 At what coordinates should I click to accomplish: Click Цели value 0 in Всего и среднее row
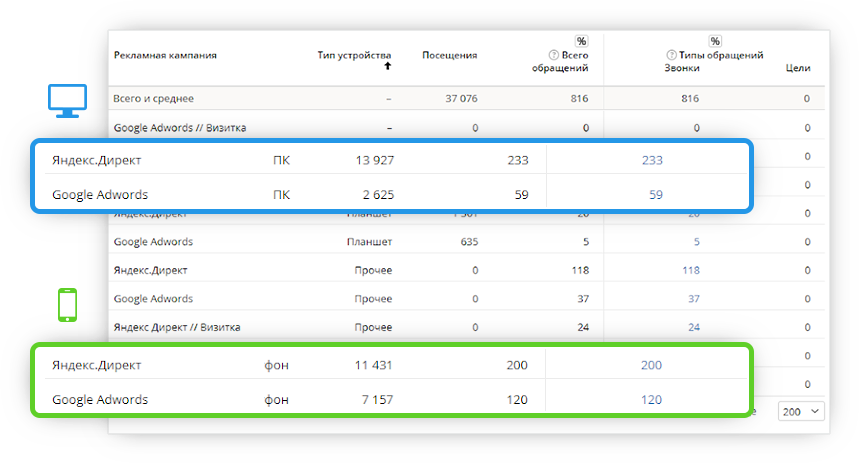click(806, 99)
